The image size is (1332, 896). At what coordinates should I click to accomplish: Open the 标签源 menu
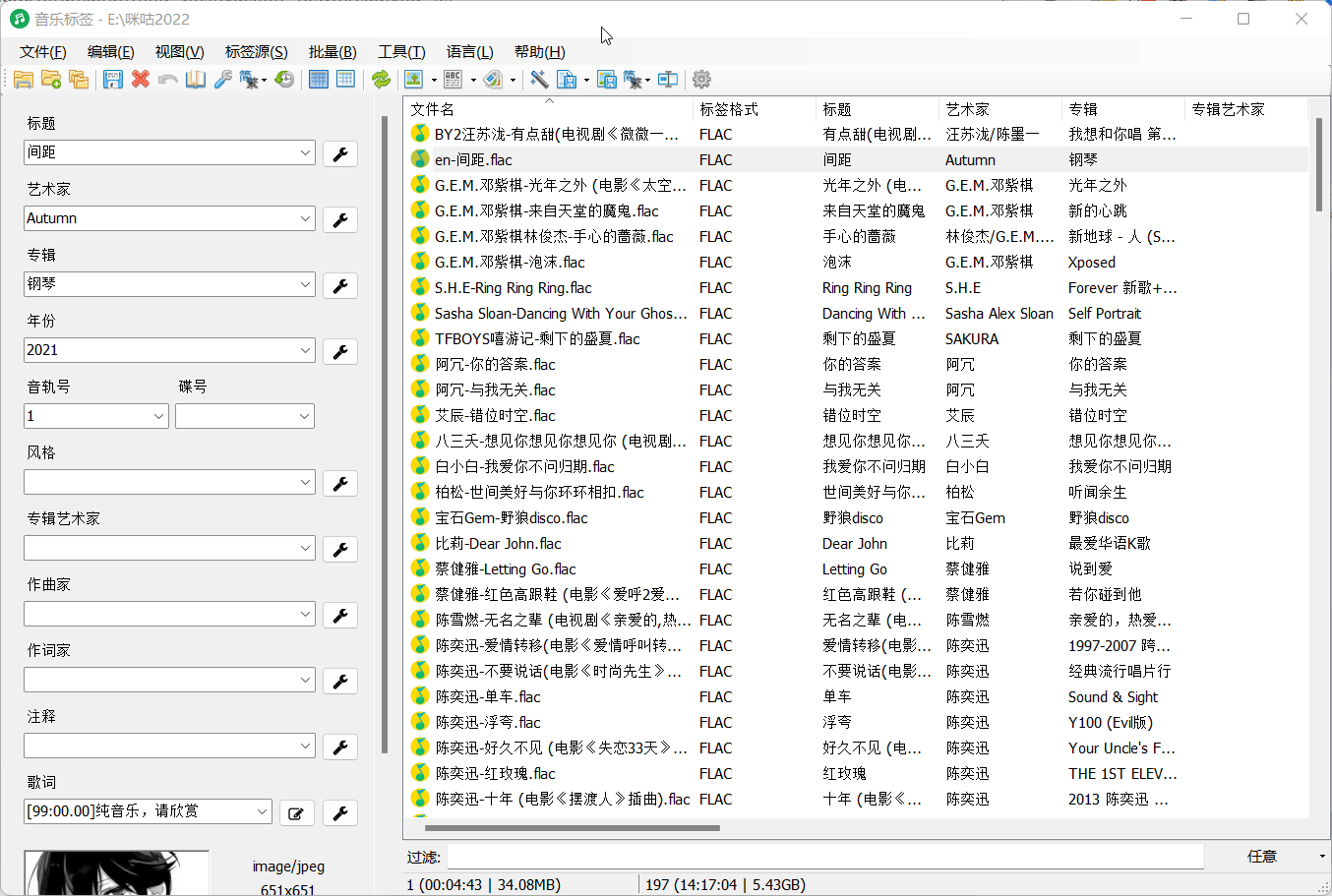(x=256, y=51)
